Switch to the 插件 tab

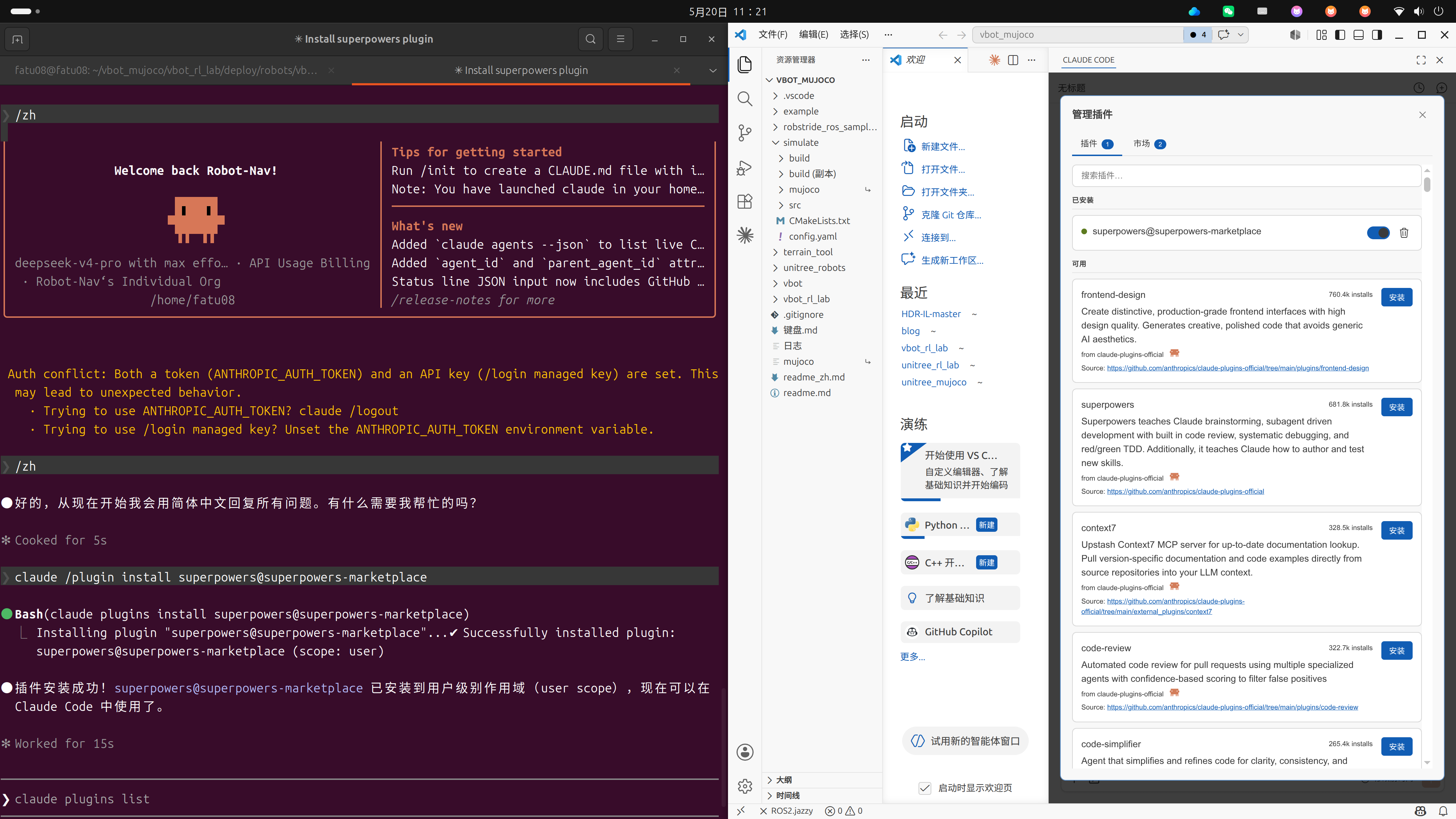[1097, 144]
